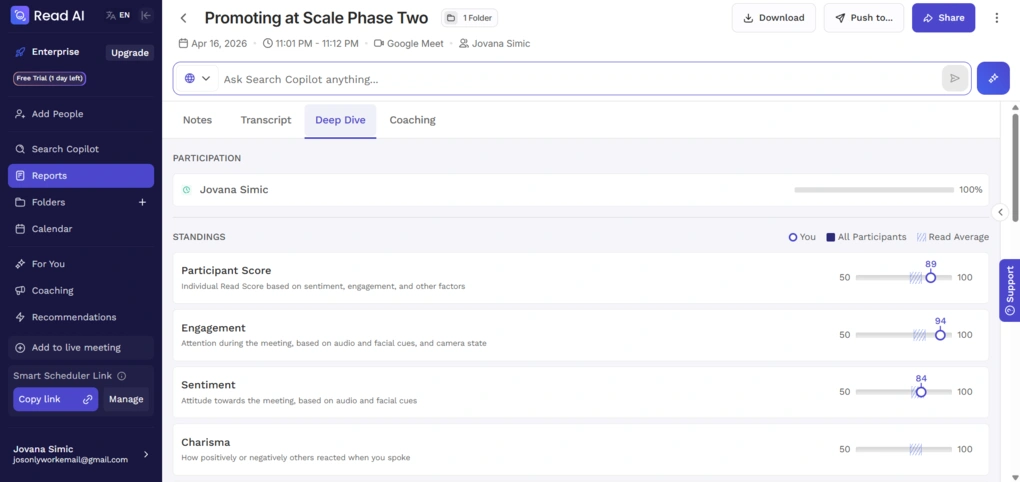This screenshot has width=1020, height=482.
Task: Click the Smart Scheduler Link info icon
Action: (x=122, y=376)
